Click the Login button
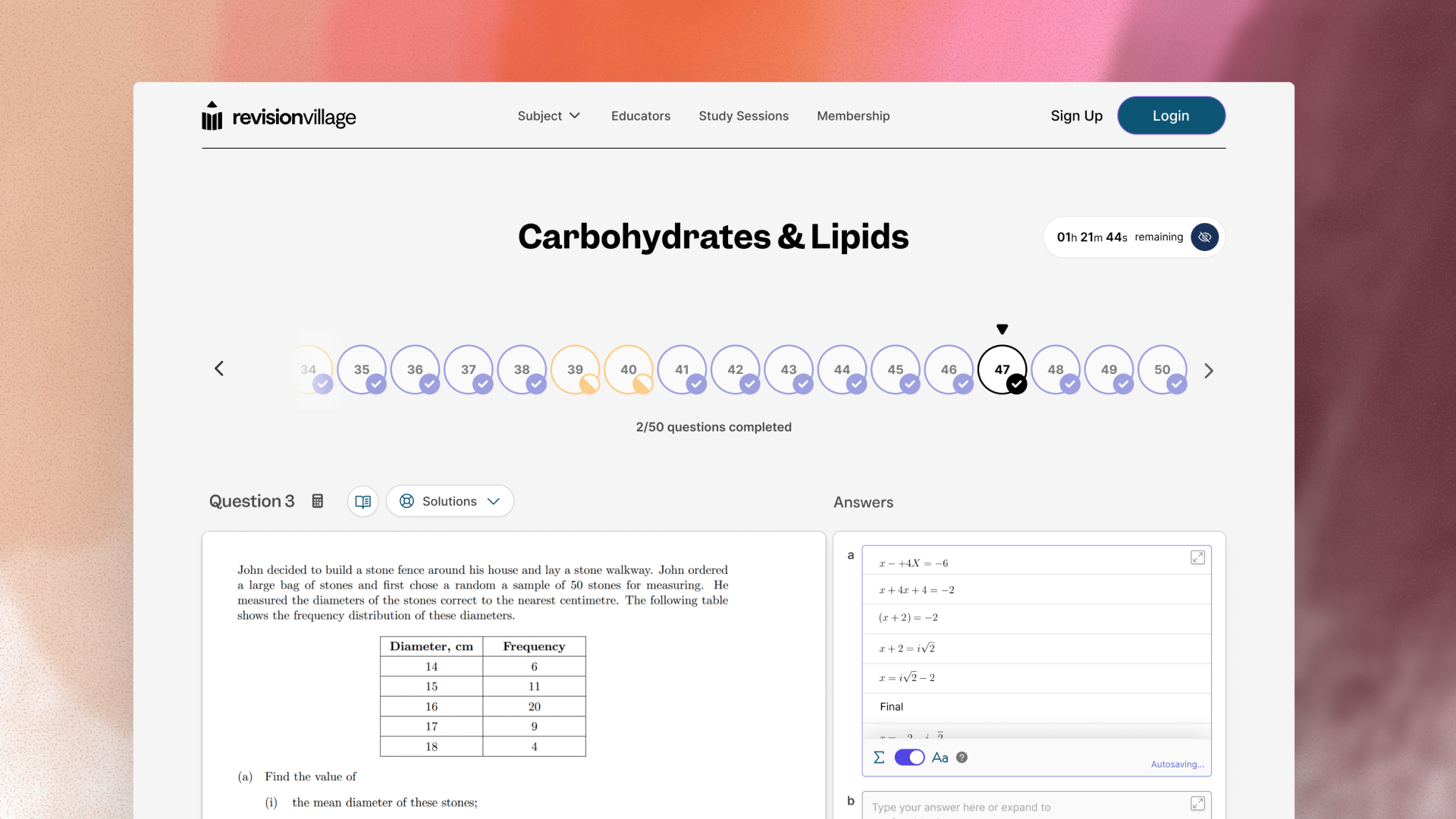The width and height of the screenshot is (1456, 819). [1171, 116]
